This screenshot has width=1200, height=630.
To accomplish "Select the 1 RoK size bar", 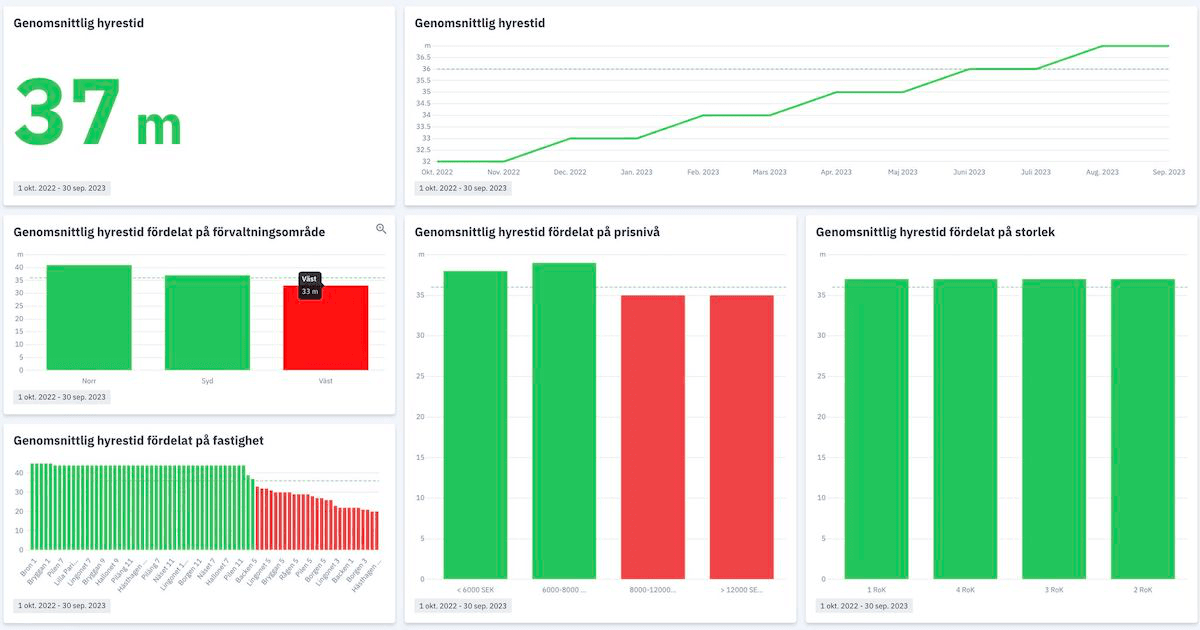I will click(876, 429).
